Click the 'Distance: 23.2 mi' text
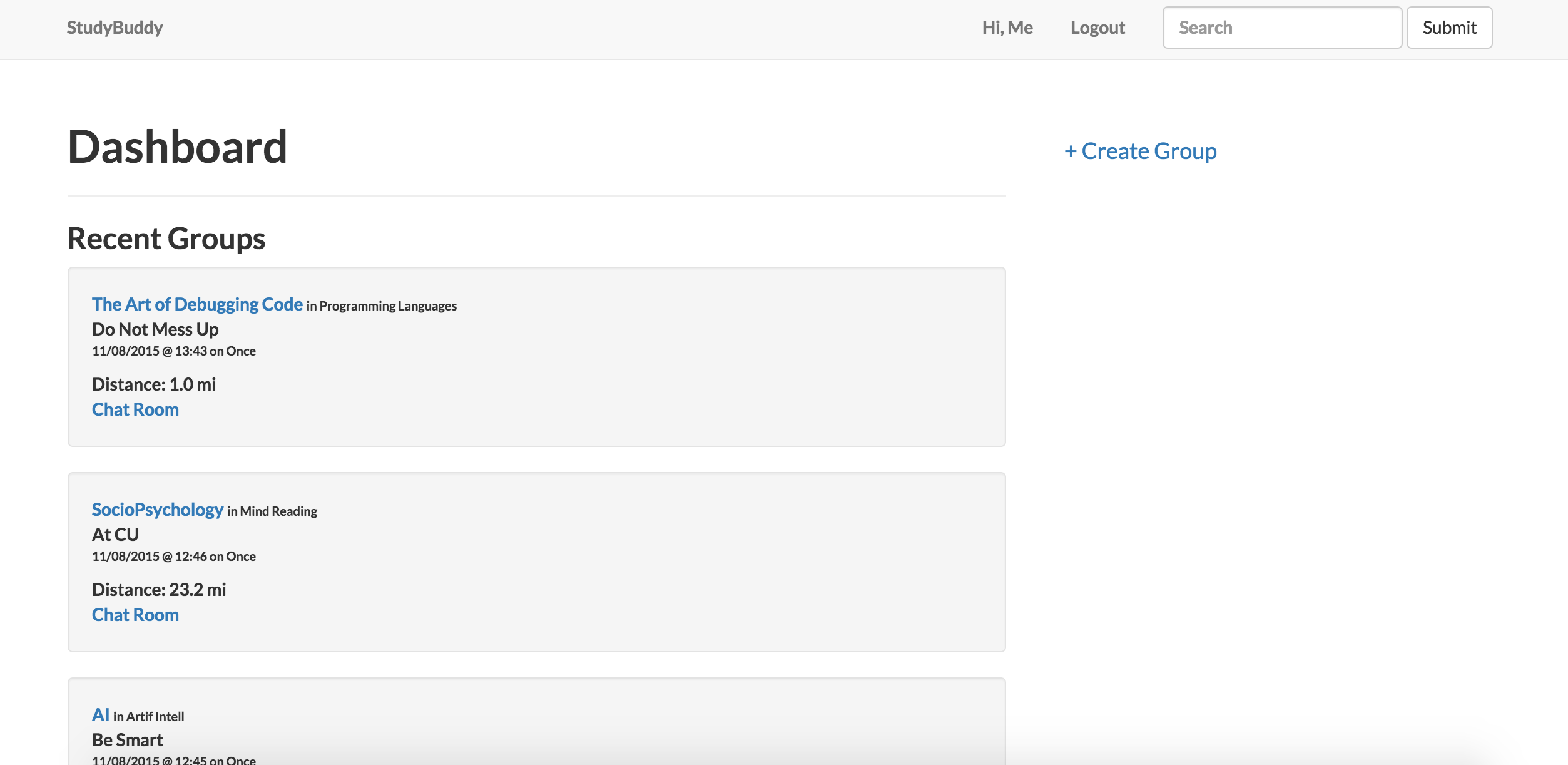 point(159,590)
